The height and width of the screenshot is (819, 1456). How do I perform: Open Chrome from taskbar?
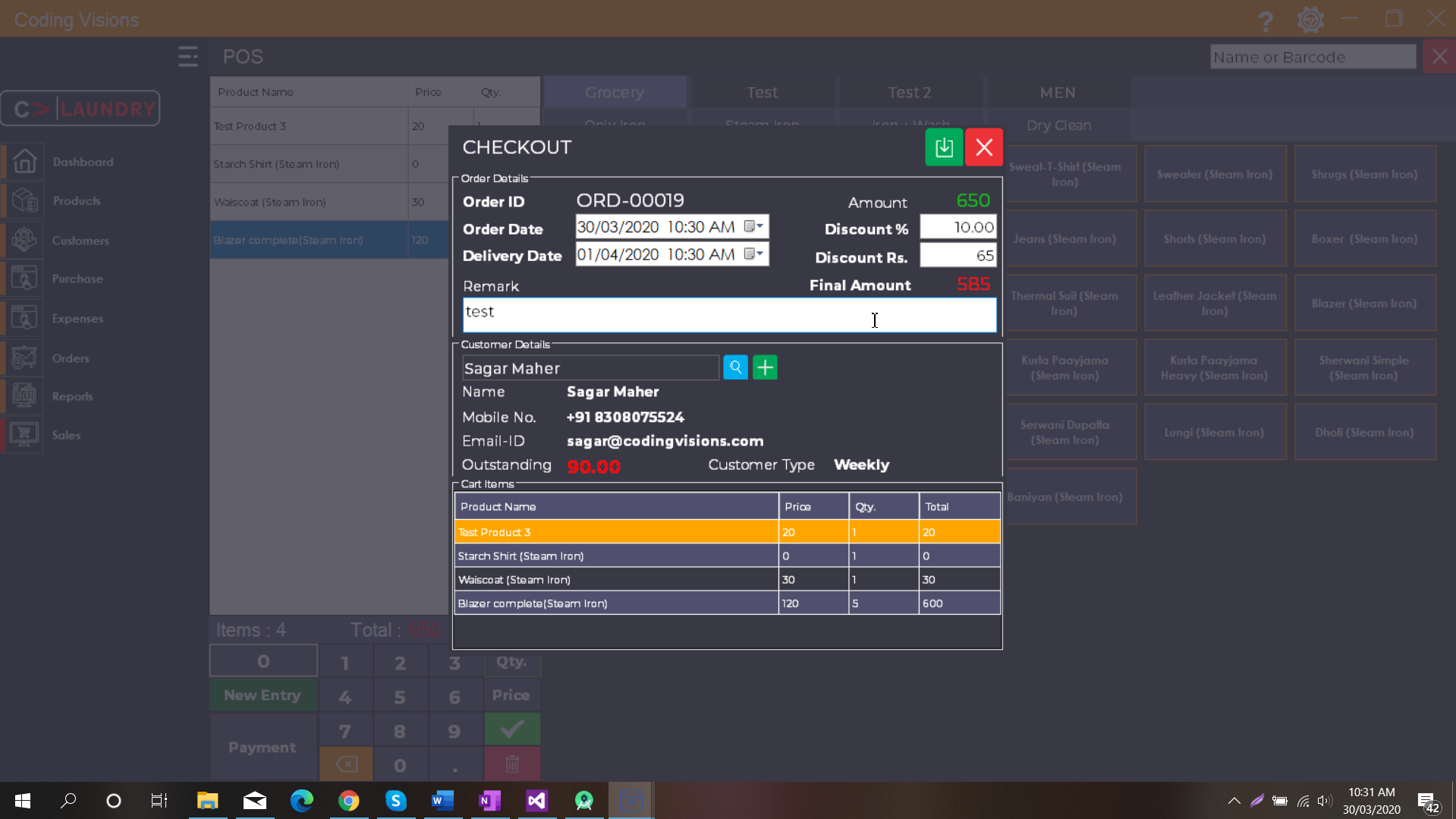349,801
